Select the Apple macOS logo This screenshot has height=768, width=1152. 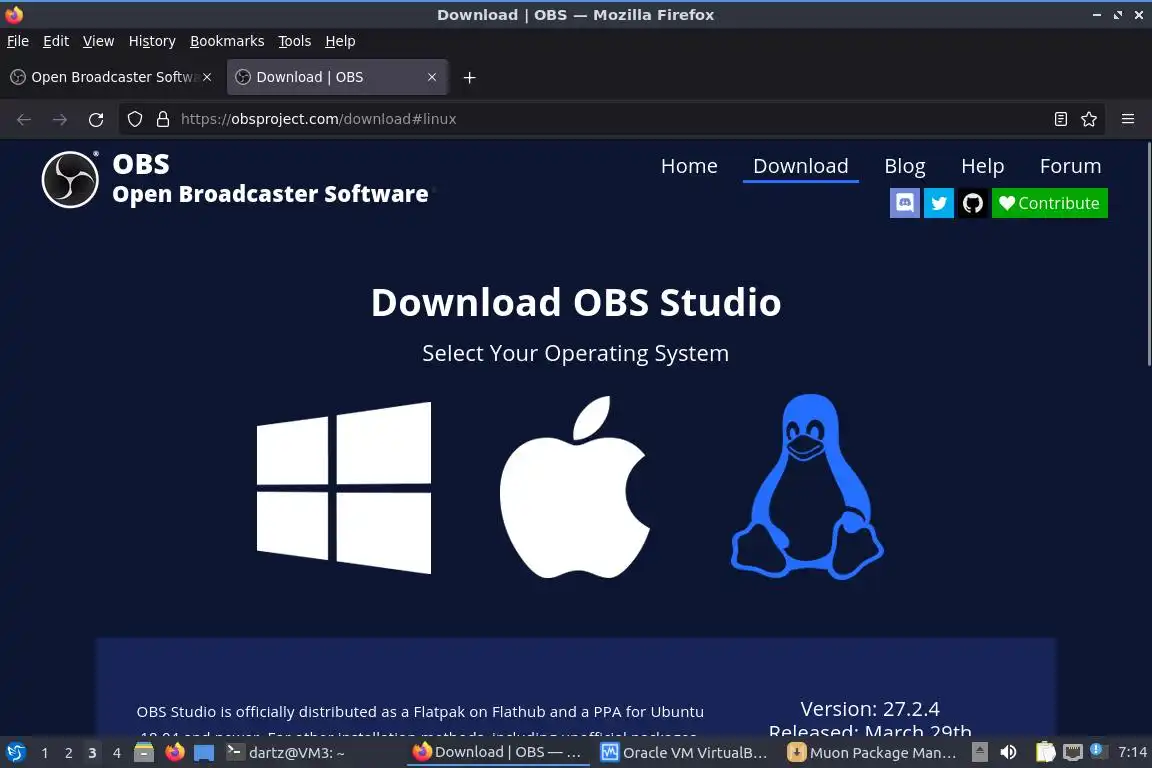[575, 487]
